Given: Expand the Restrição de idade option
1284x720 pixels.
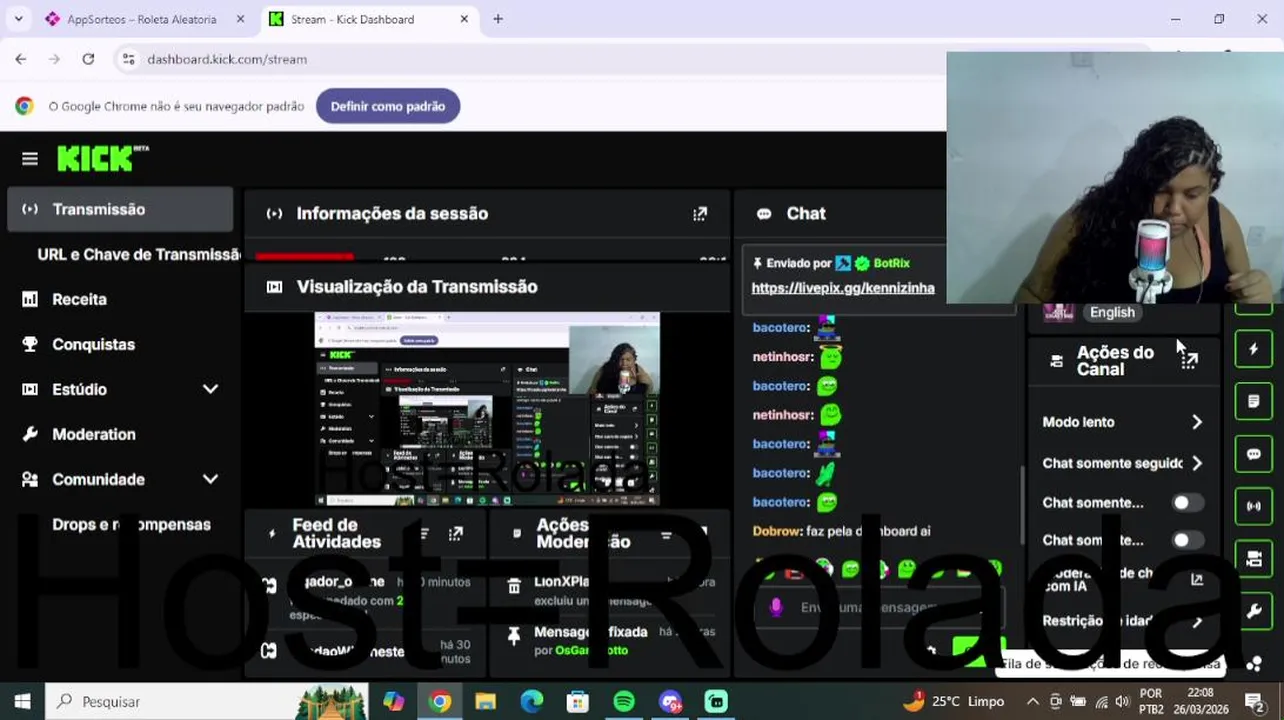Looking at the screenshot, I should (x=1123, y=621).
